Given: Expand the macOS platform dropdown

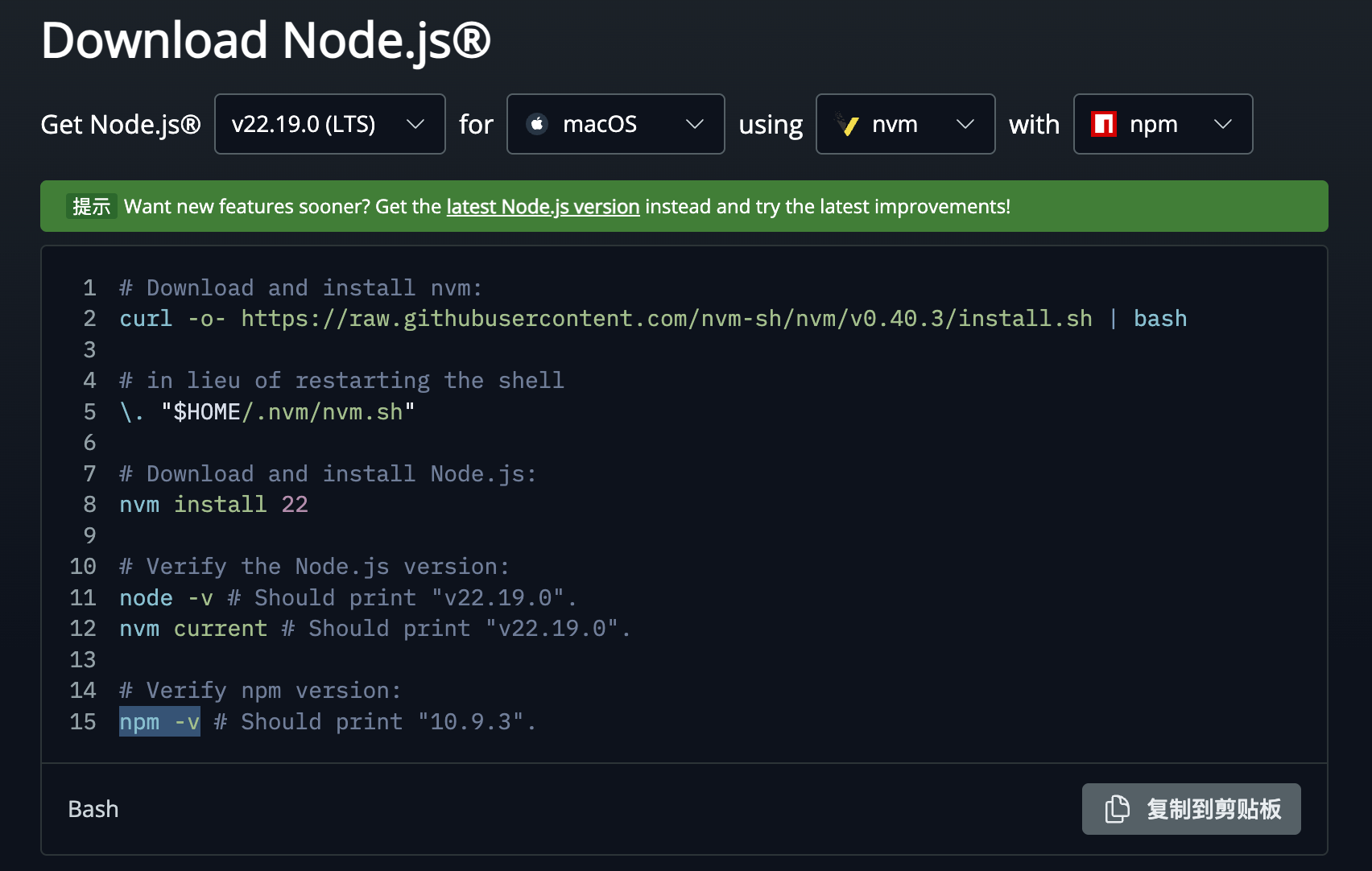Looking at the screenshot, I should click(x=615, y=124).
